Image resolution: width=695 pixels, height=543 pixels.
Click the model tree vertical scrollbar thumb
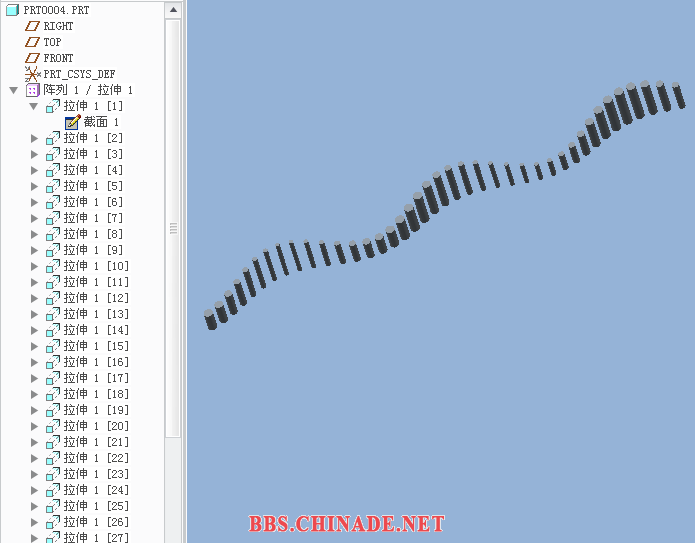tap(173, 229)
